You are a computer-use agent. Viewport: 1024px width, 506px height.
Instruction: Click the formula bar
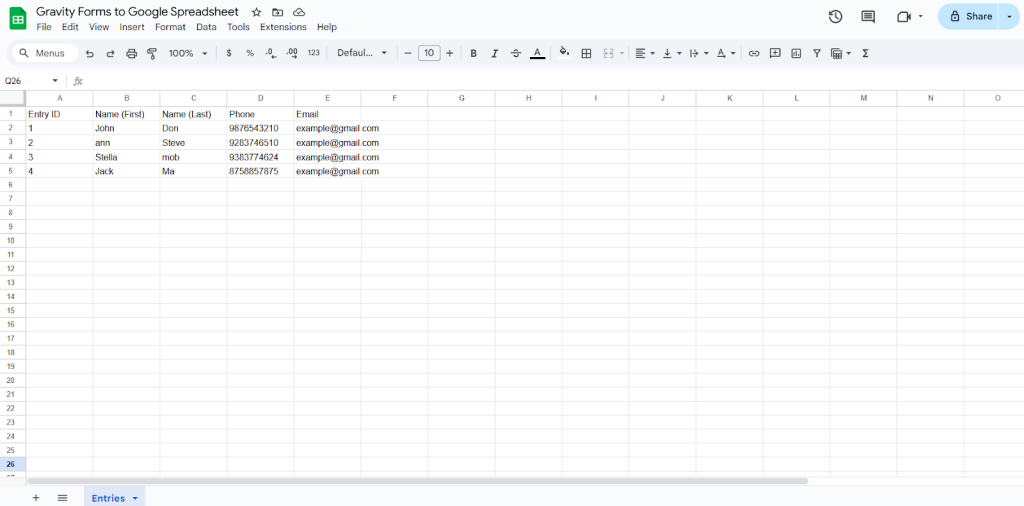pyautogui.click(x=554, y=81)
